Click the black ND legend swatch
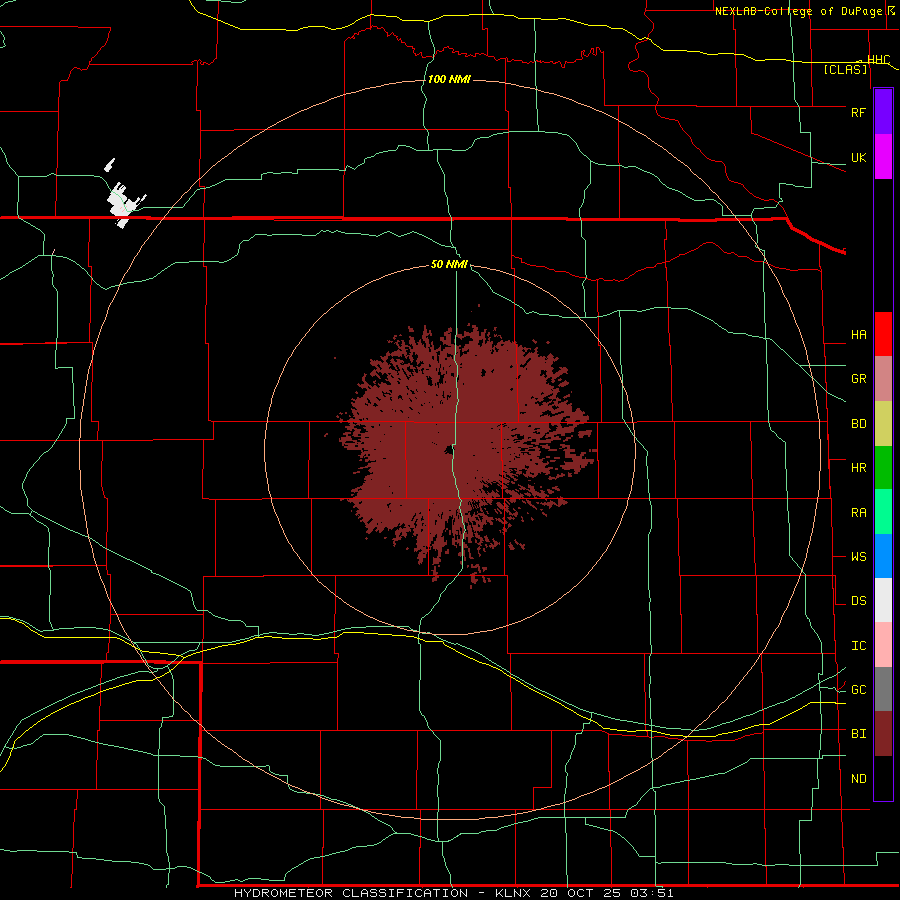 click(x=883, y=778)
